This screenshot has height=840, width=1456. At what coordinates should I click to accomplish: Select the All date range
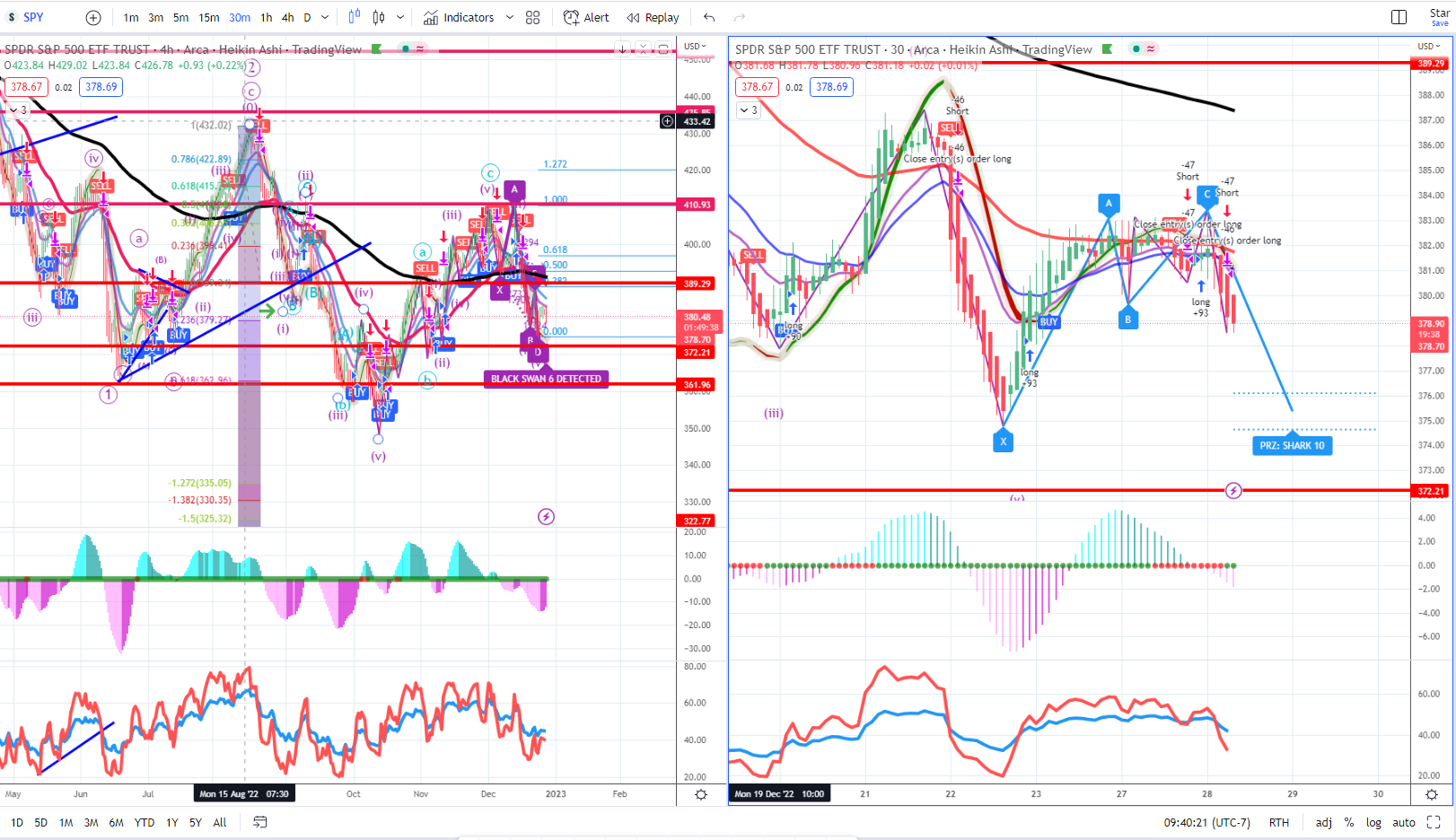click(x=220, y=822)
